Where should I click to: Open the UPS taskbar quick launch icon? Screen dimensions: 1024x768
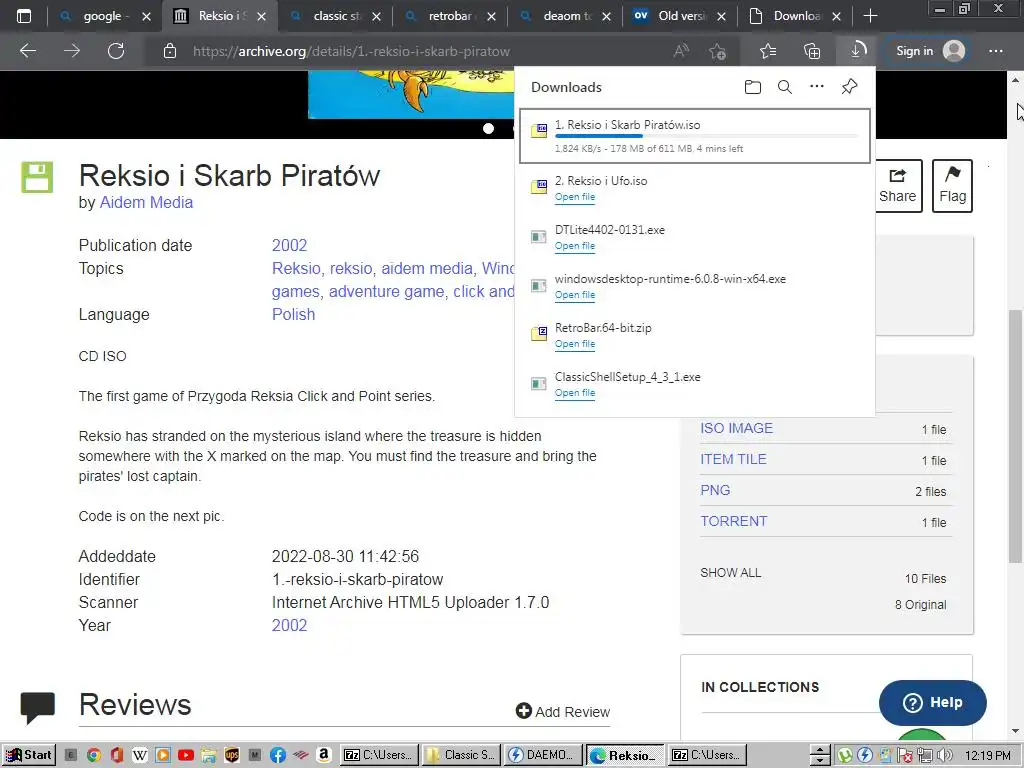point(232,756)
